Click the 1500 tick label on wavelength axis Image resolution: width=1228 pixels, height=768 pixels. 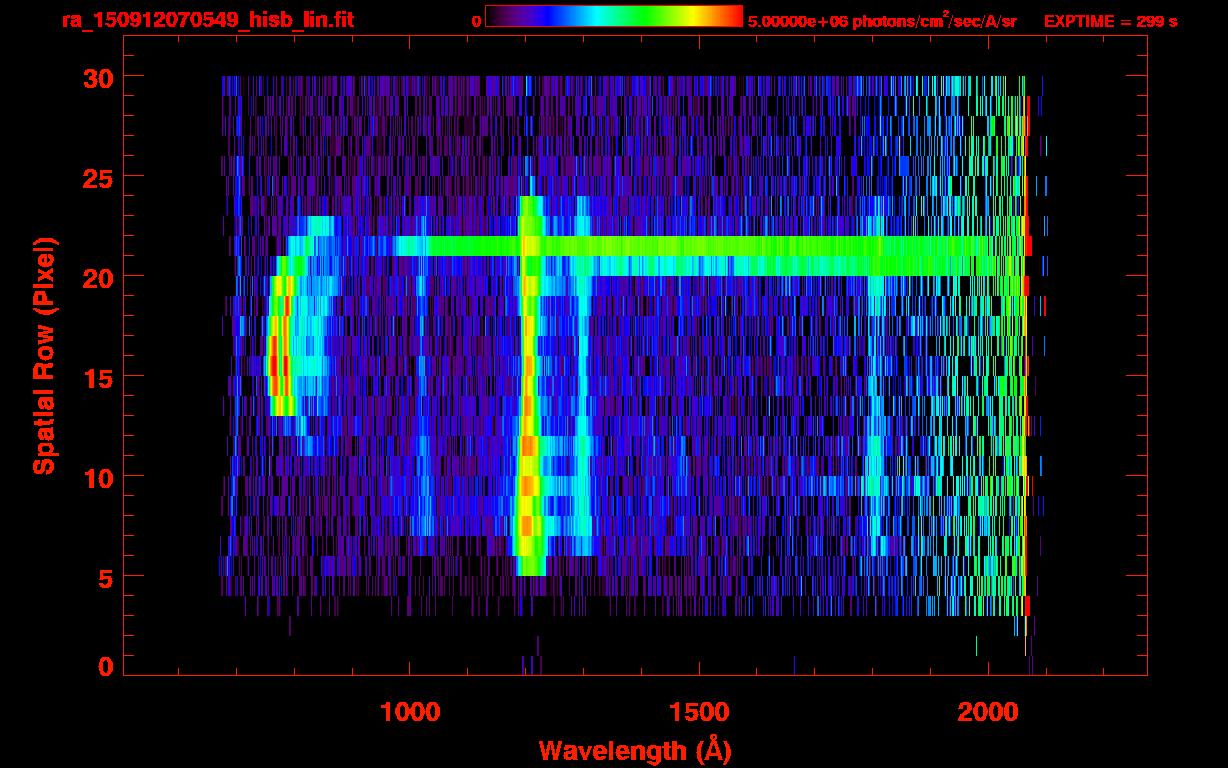tap(699, 712)
